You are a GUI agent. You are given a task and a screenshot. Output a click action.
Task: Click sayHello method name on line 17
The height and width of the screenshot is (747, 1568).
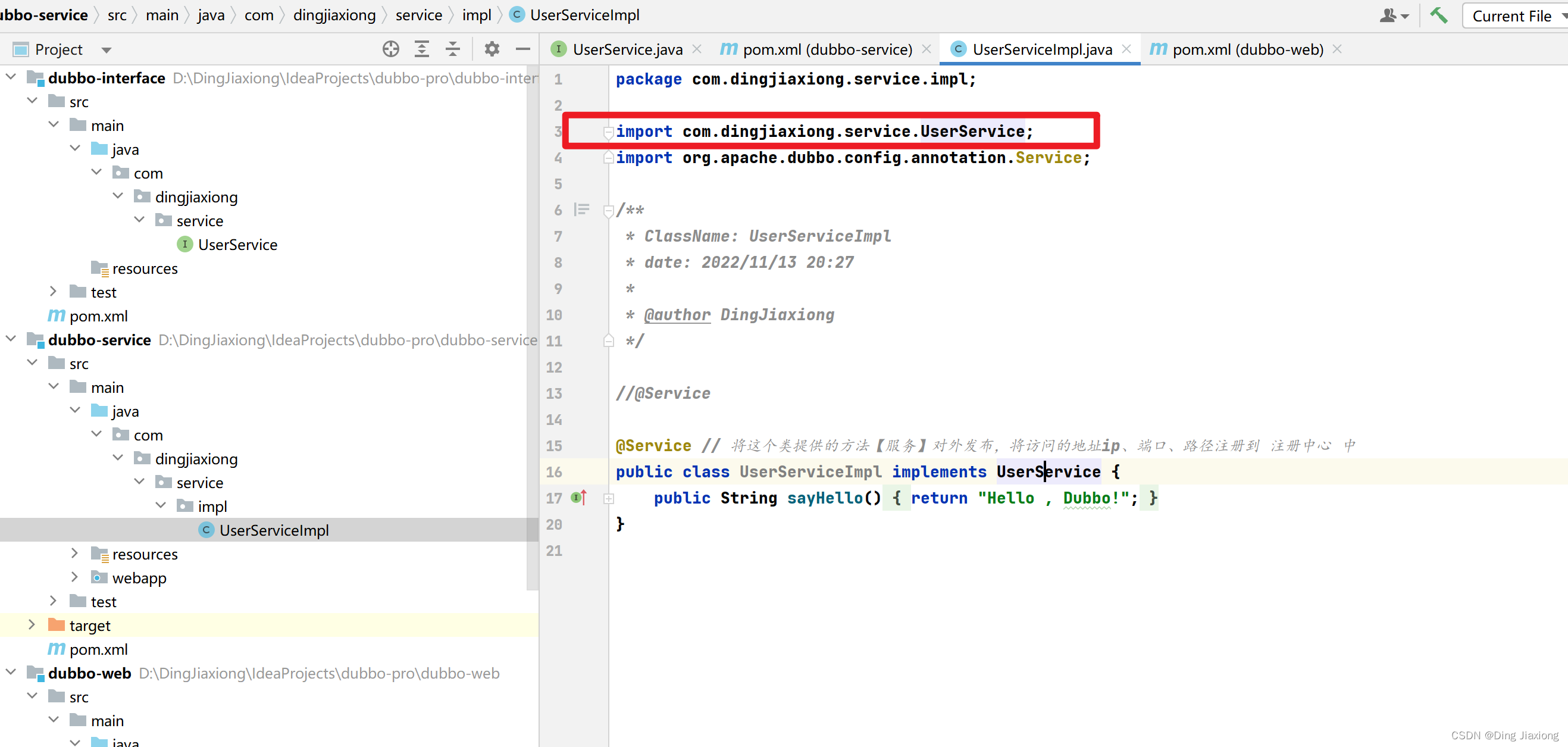pos(825,498)
